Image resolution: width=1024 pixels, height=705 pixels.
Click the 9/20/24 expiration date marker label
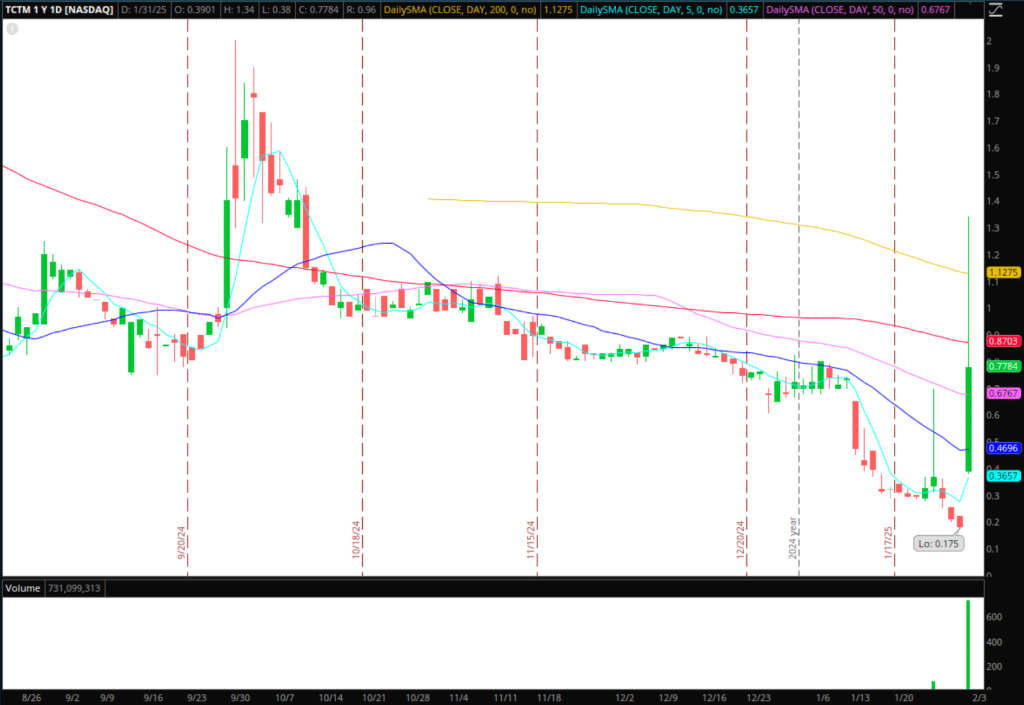coord(182,542)
